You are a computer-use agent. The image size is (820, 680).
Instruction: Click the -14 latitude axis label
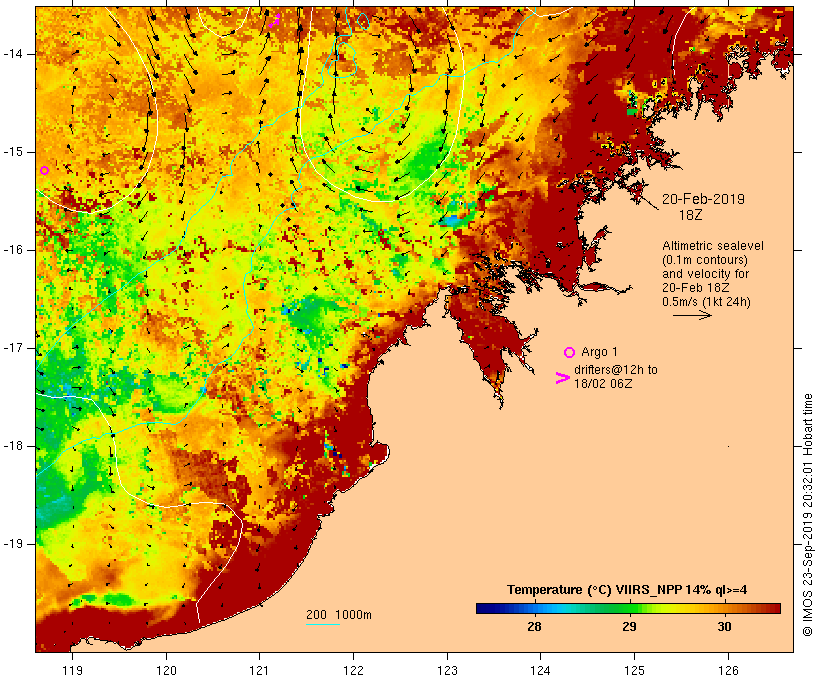pos(13,54)
